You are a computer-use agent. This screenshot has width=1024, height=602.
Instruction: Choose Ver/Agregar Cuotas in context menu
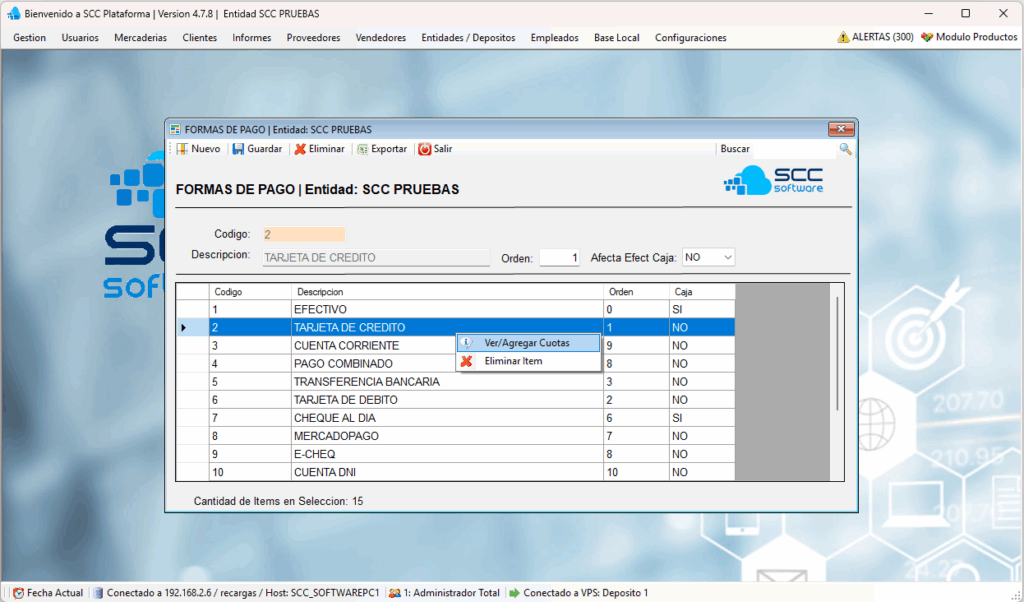[x=527, y=343]
